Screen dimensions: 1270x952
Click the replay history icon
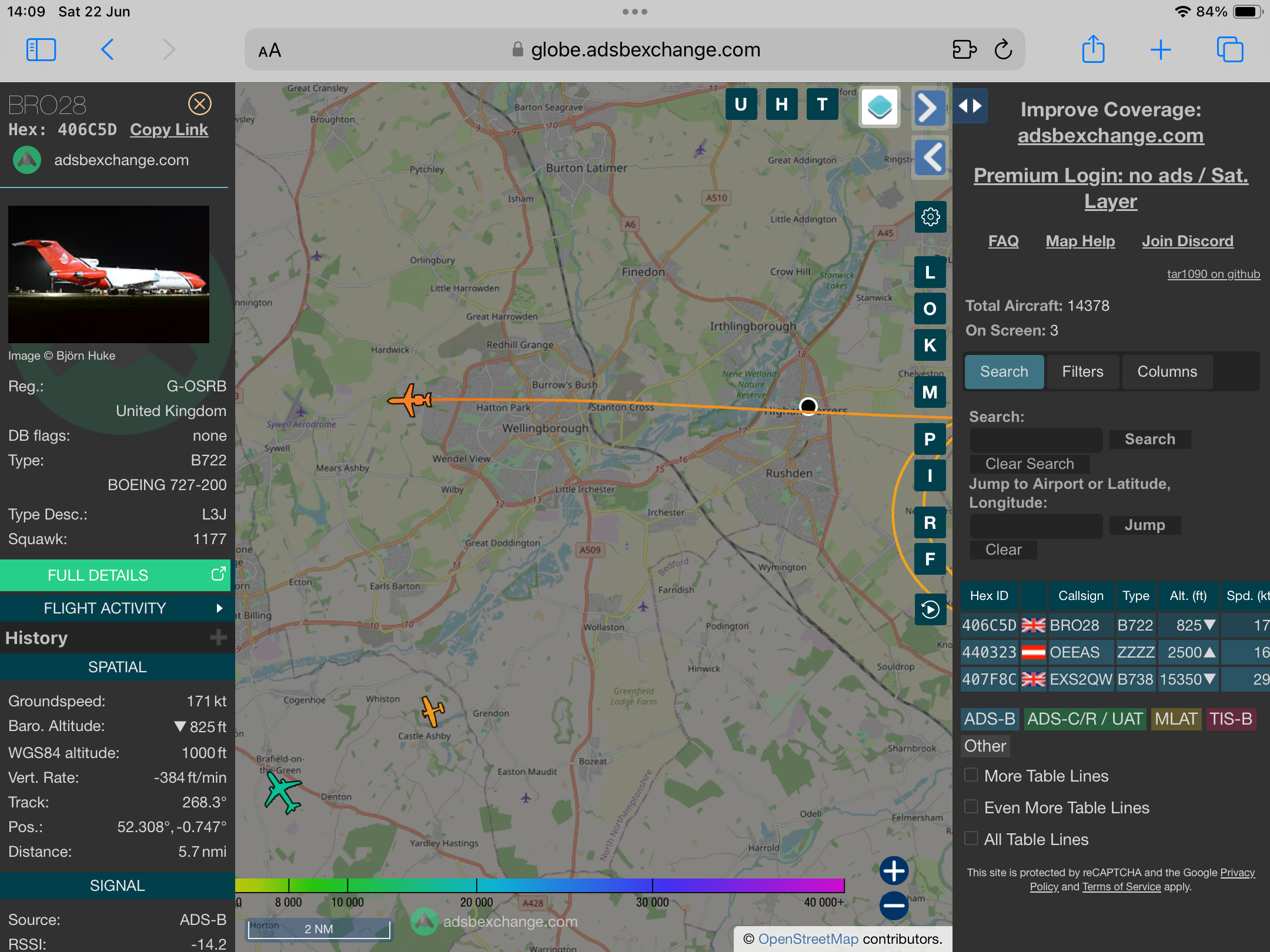pyautogui.click(x=930, y=609)
